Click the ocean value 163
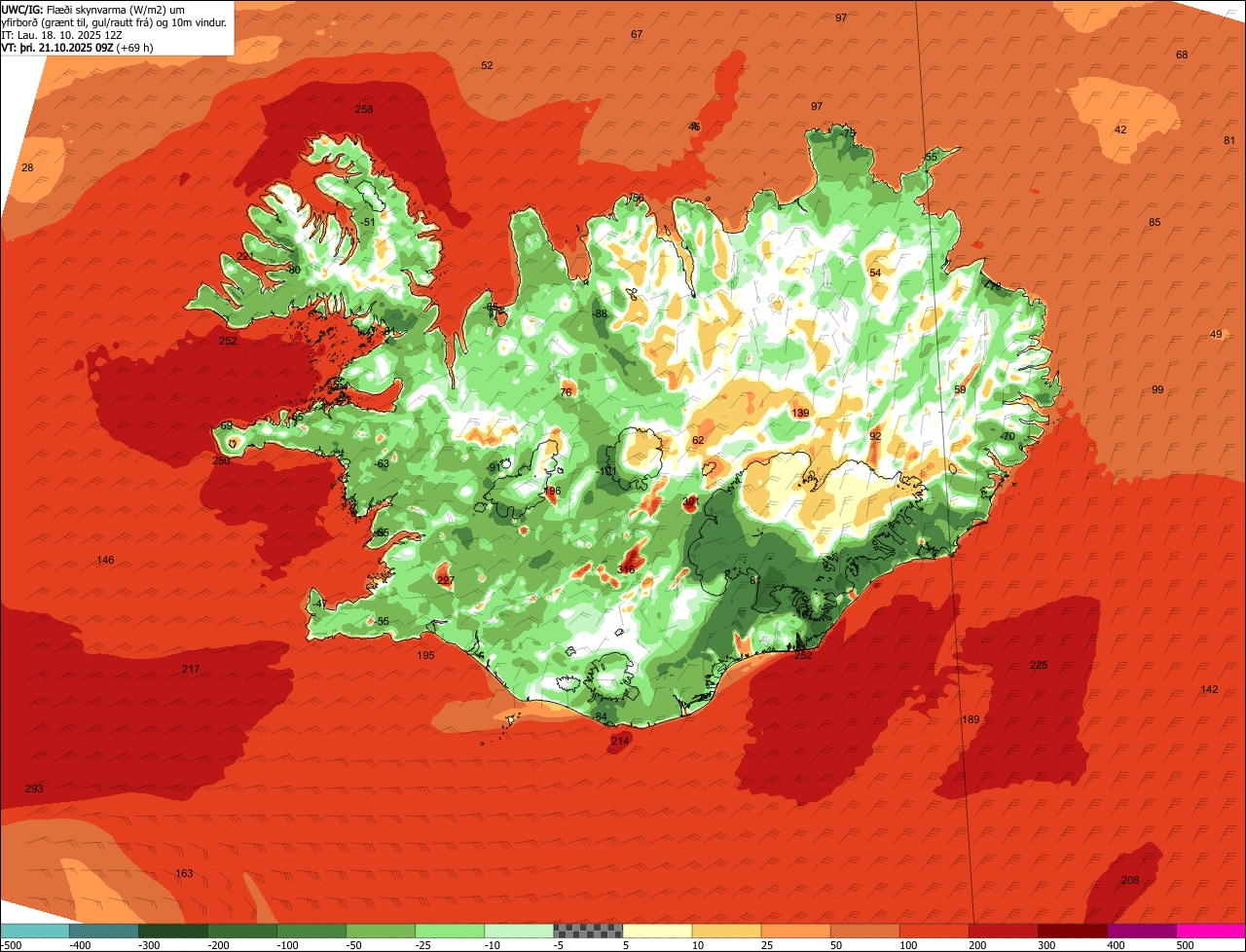1246x952 pixels. (x=184, y=873)
